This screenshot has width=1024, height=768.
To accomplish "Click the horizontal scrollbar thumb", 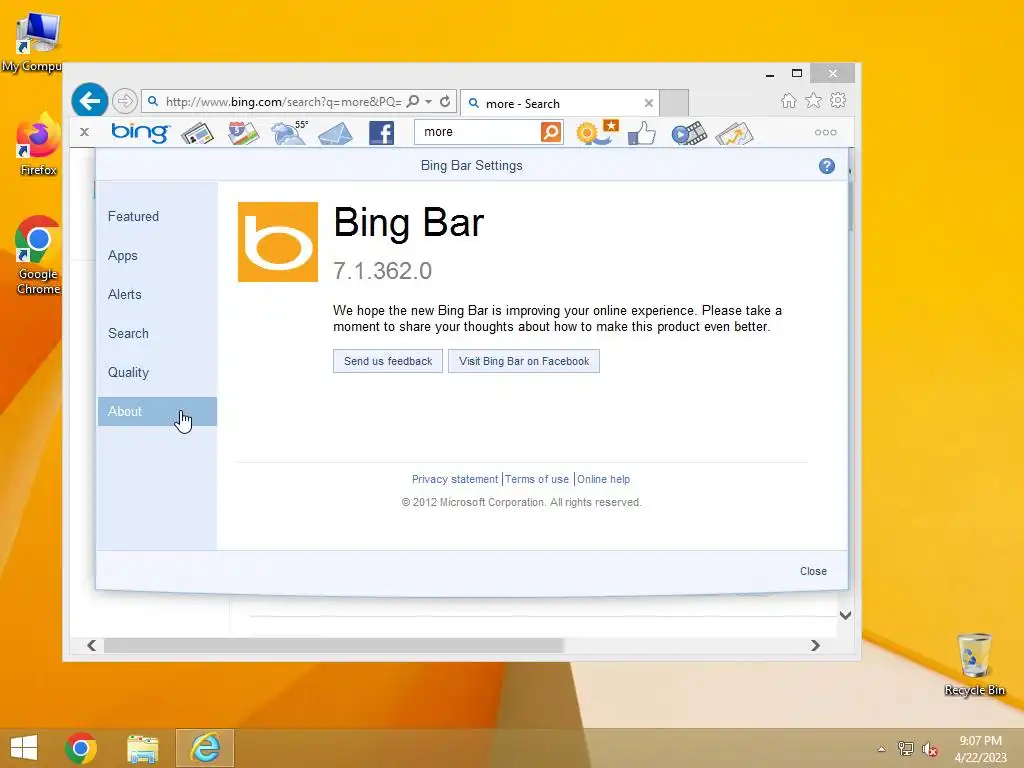I will click(x=334, y=645).
